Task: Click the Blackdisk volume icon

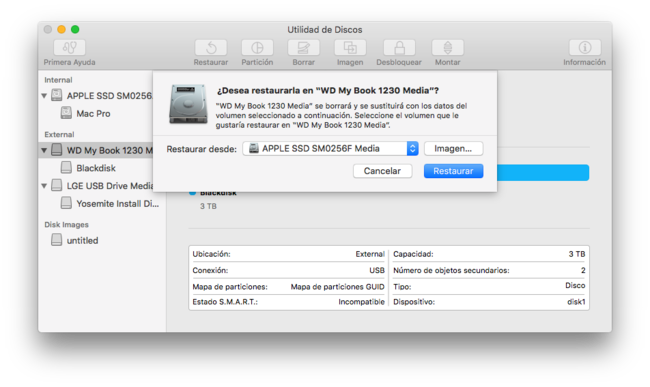Action: [x=66, y=167]
